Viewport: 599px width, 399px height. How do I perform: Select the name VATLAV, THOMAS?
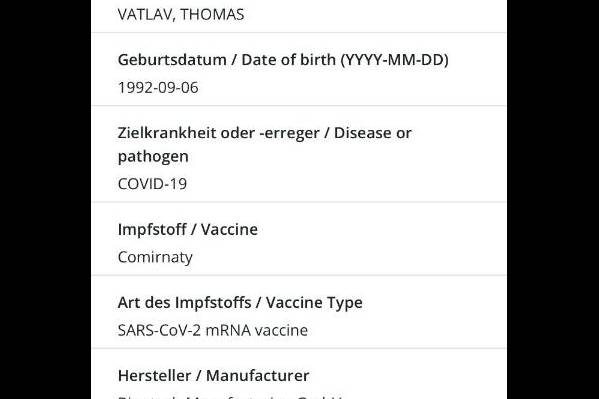[181, 15]
